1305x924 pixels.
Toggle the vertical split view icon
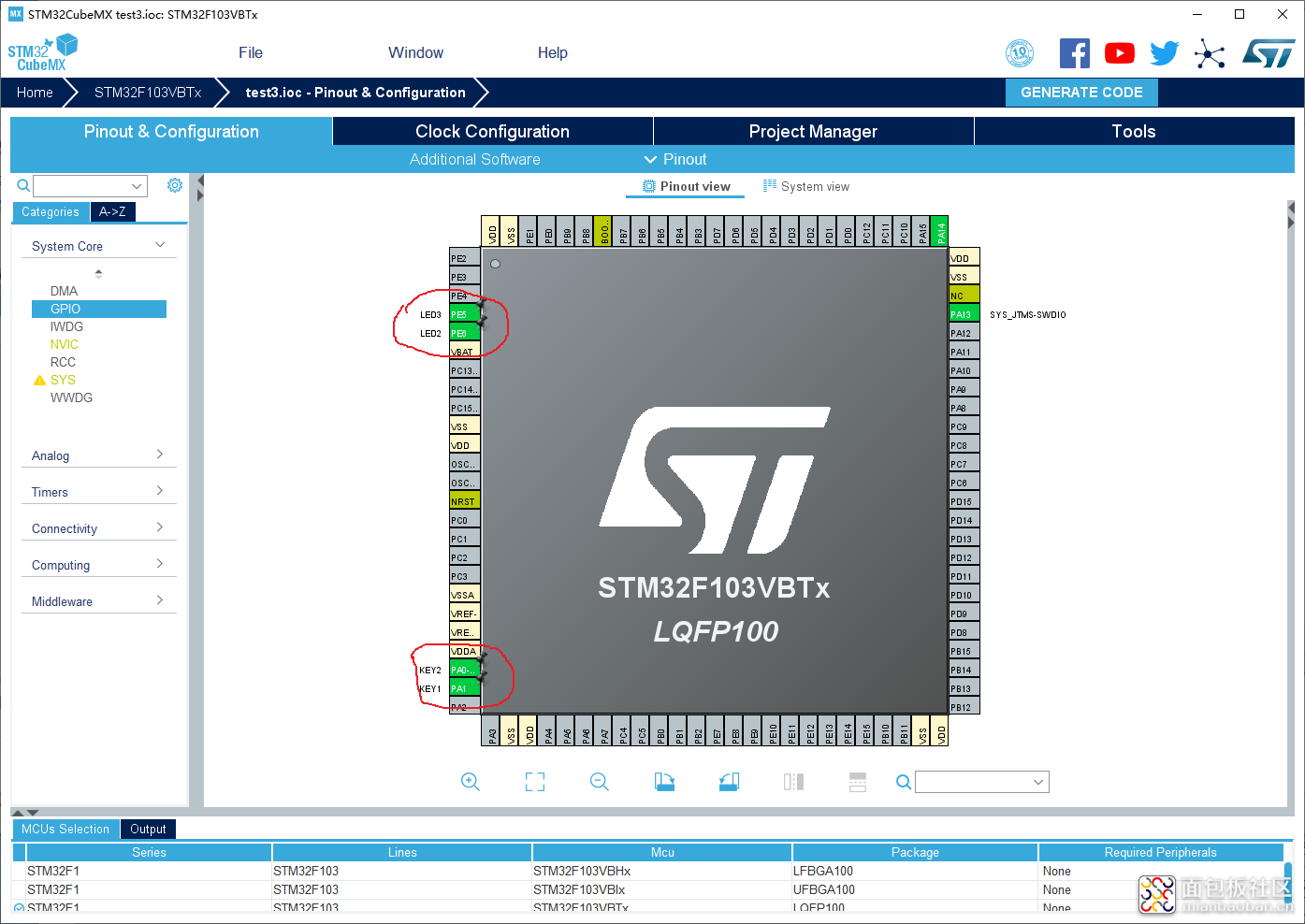793,782
